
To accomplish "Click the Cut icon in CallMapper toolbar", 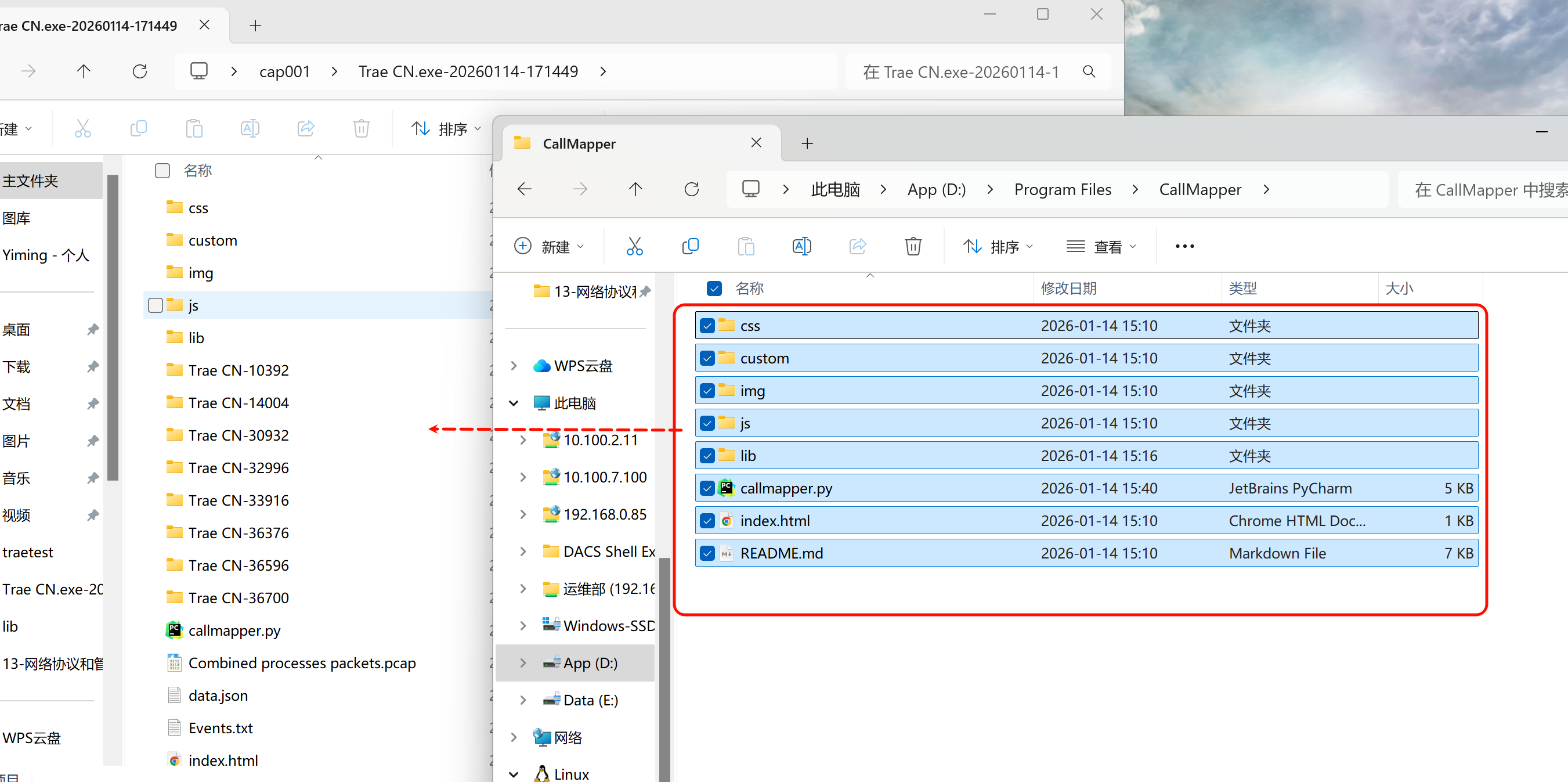I will click(x=634, y=246).
